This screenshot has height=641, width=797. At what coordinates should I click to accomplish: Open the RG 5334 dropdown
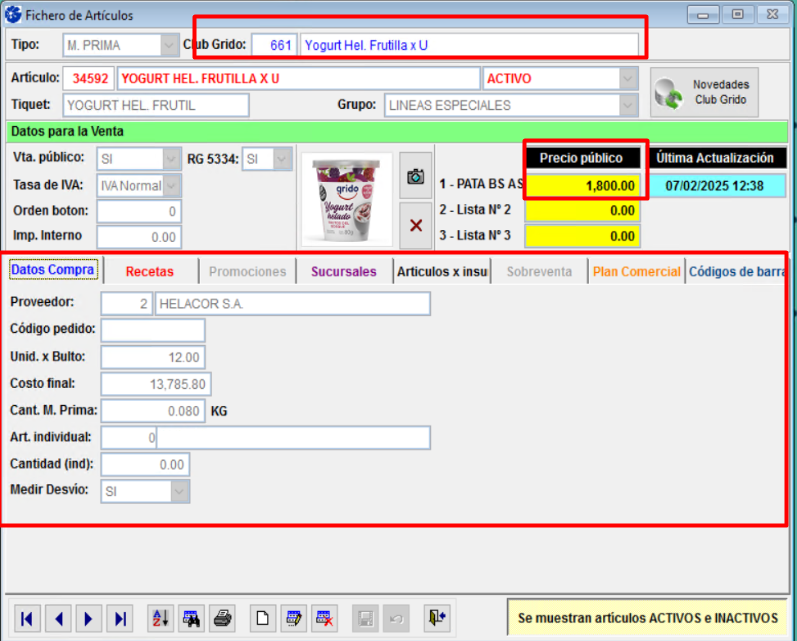point(282,159)
